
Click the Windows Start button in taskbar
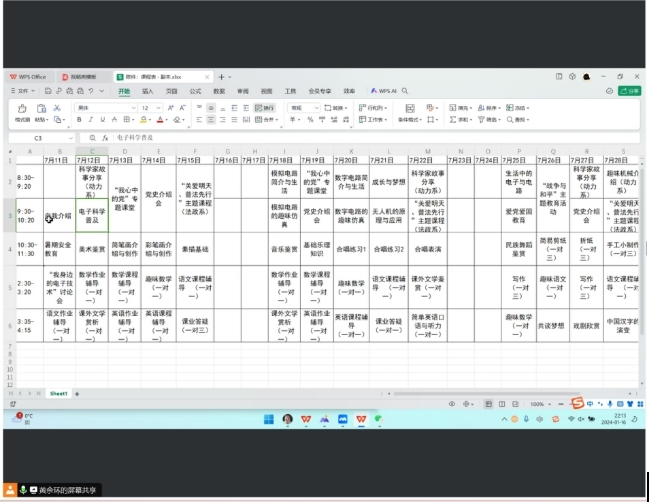(267, 419)
